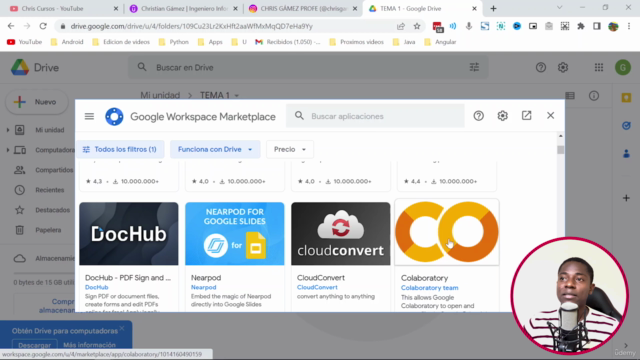Click the Nuevo button

37,102
